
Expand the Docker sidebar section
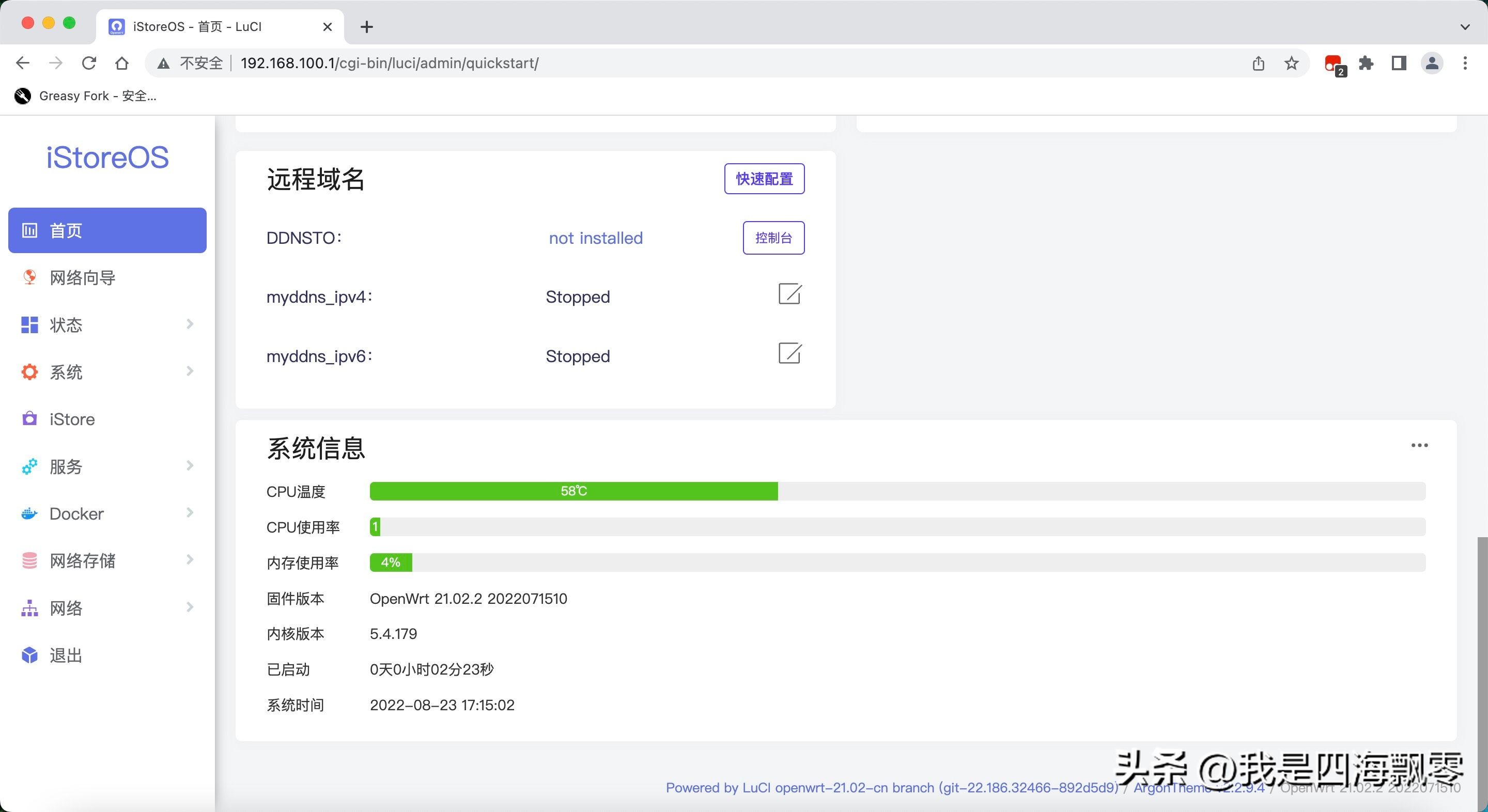(x=107, y=513)
